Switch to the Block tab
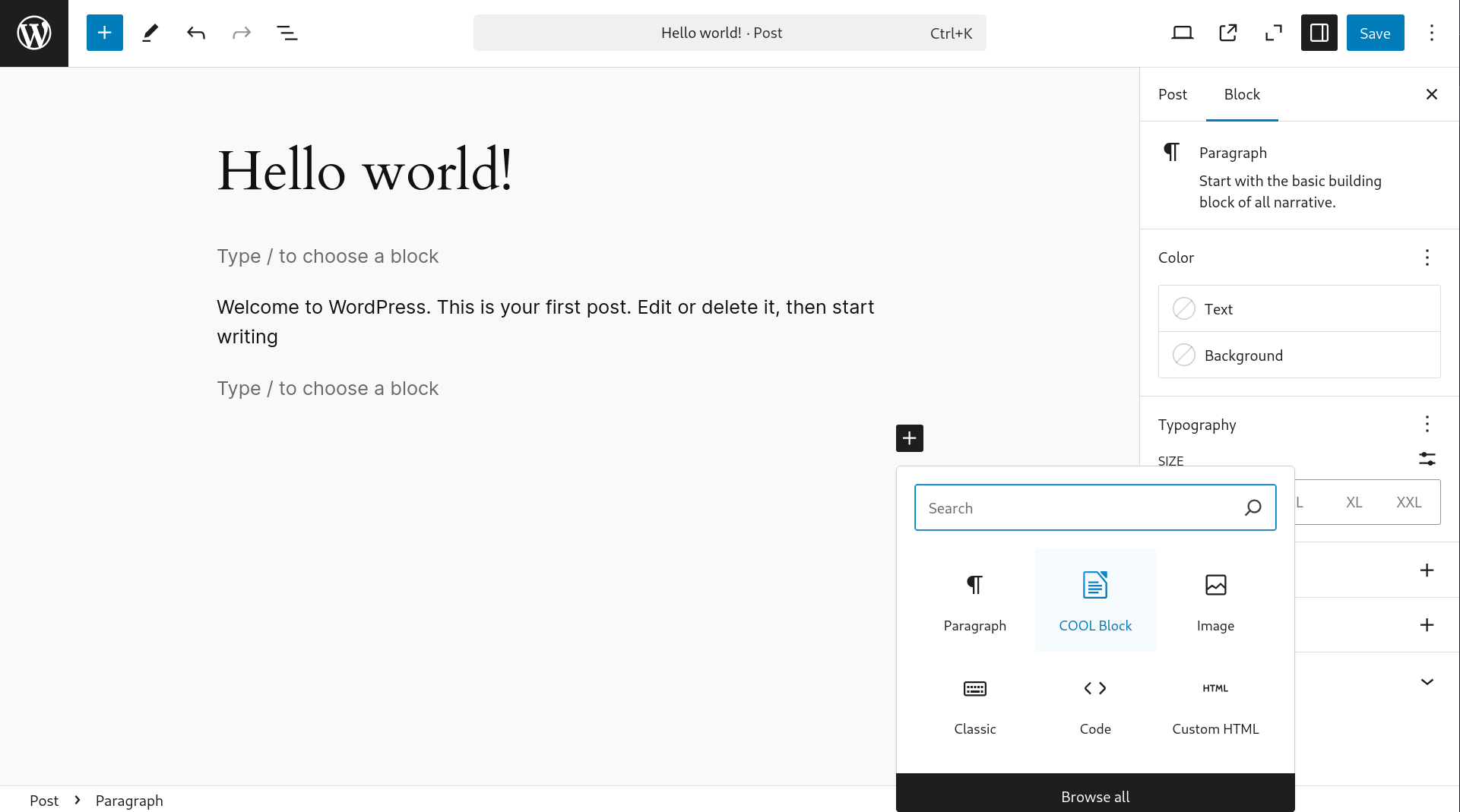Viewport: 1460px width, 812px height. coord(1242,94)
